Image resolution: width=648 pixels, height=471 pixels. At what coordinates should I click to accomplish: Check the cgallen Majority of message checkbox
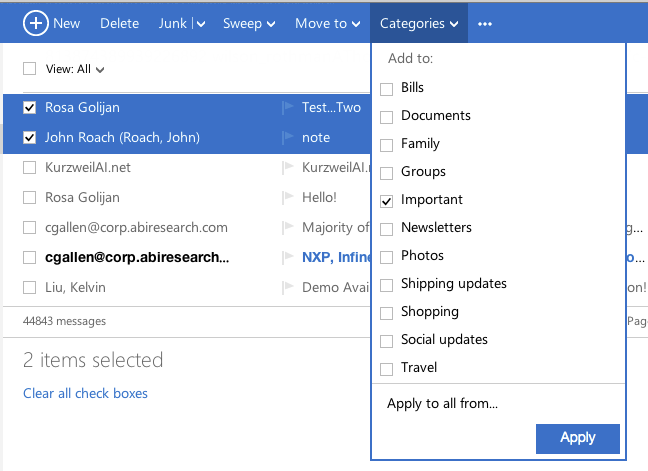(x=29, y=227)
